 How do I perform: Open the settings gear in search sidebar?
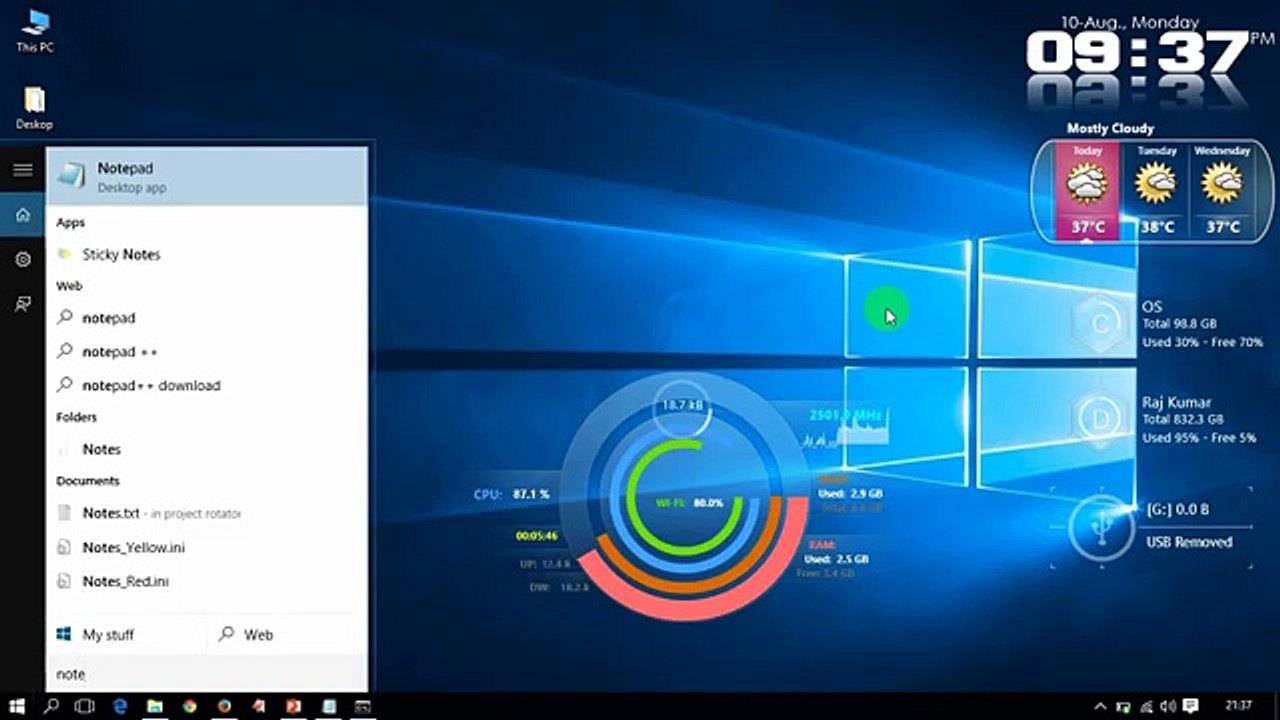22,260
